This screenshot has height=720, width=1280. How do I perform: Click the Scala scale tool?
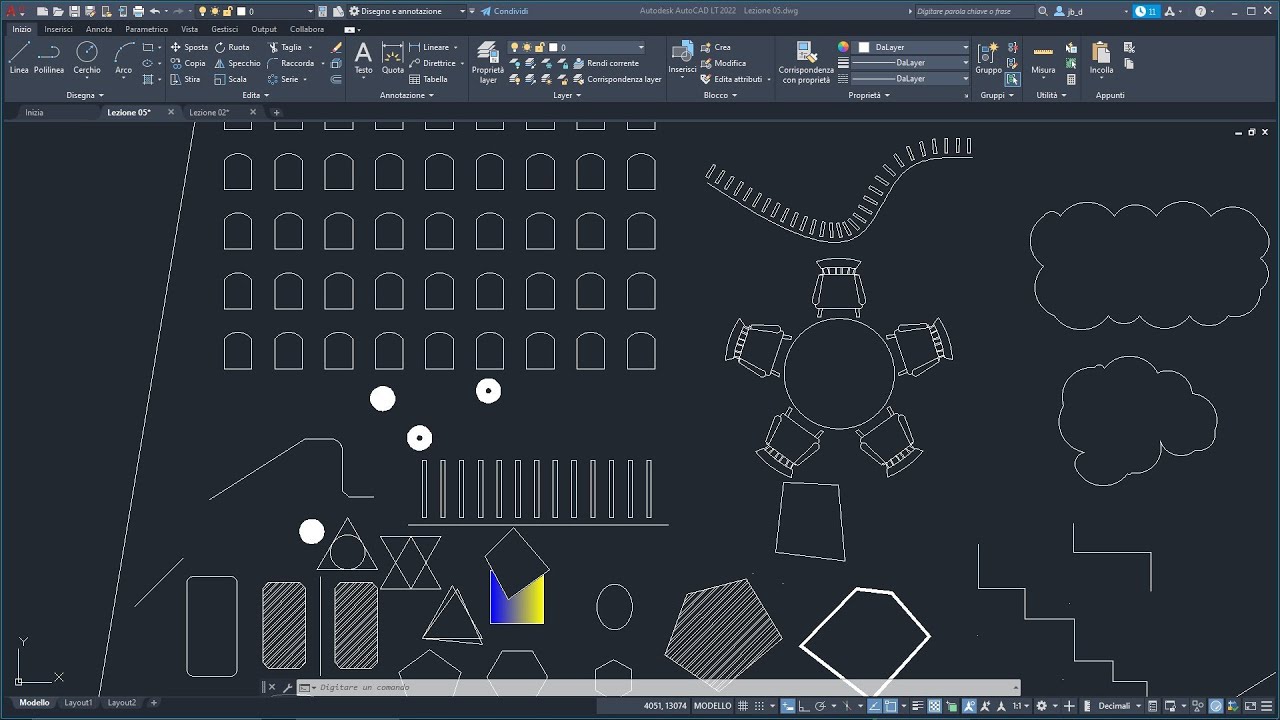tap(230, 79)
